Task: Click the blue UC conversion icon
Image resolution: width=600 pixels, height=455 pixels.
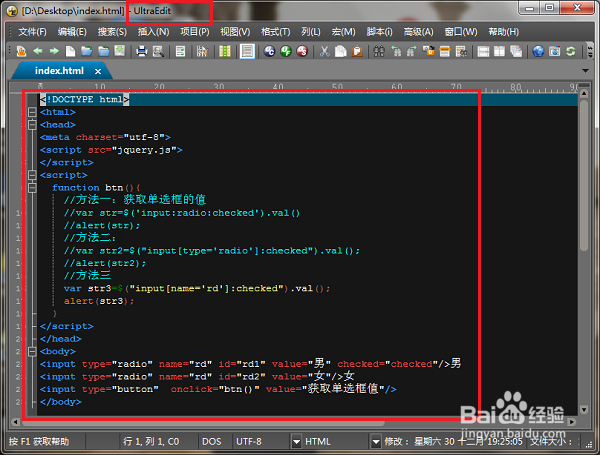Action: [269, 51]
